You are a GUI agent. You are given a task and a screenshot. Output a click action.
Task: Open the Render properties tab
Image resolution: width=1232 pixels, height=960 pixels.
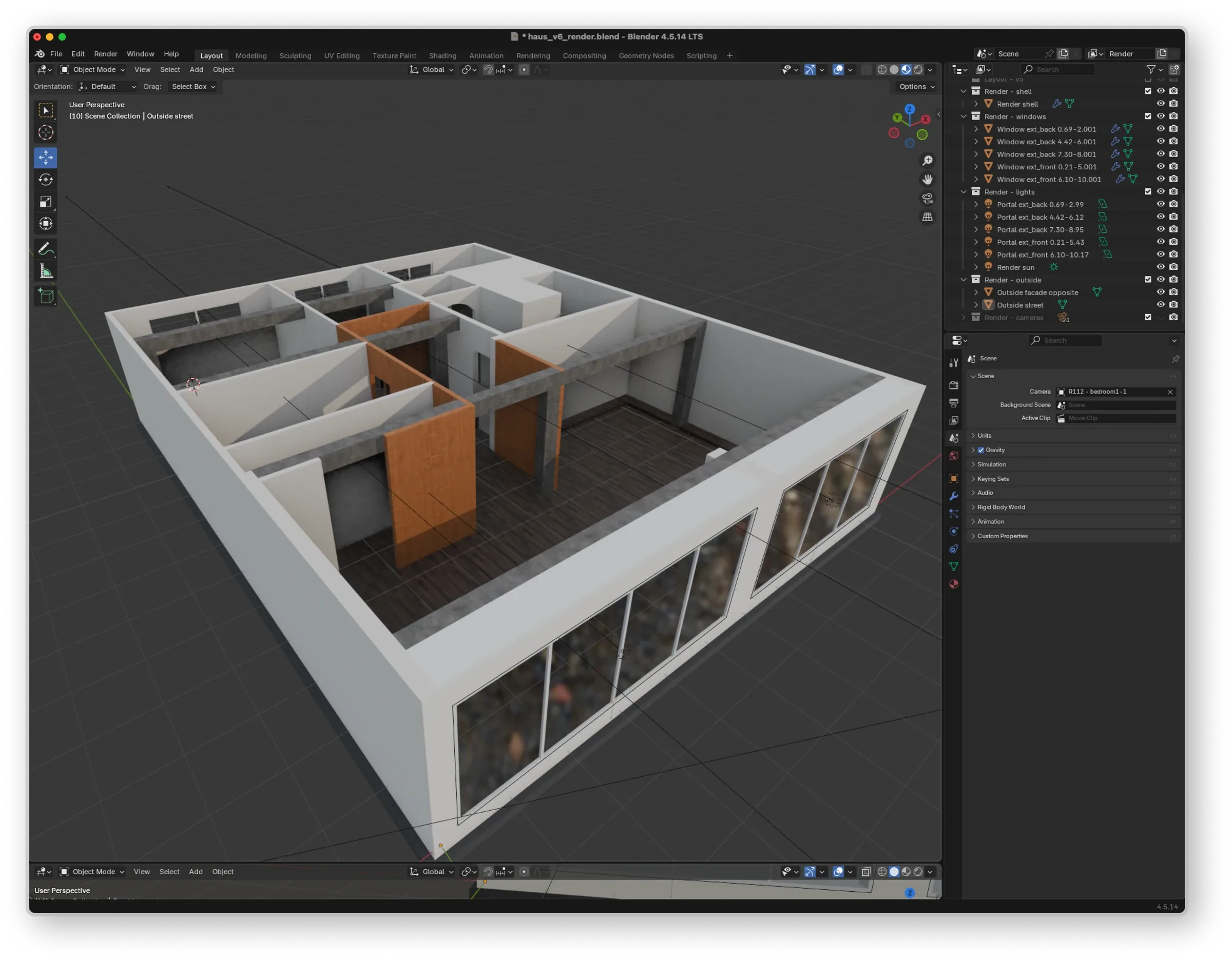(x=954, y=385)
